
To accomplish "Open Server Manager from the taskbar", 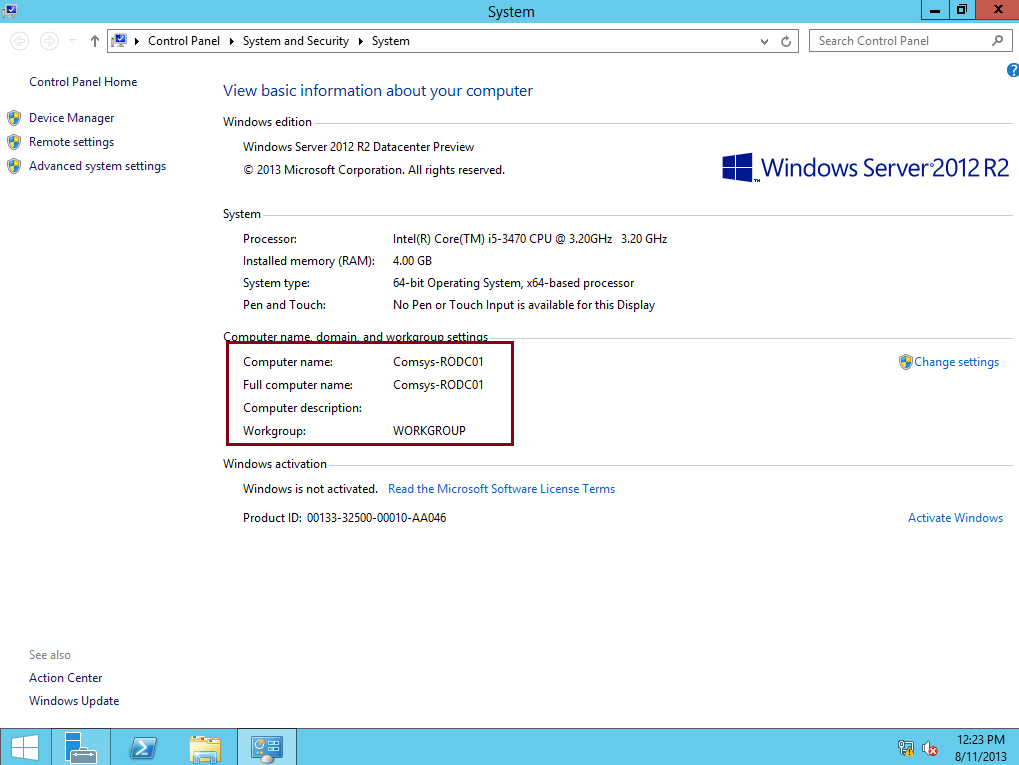I will pyautogui.click(x=80, y=747).
